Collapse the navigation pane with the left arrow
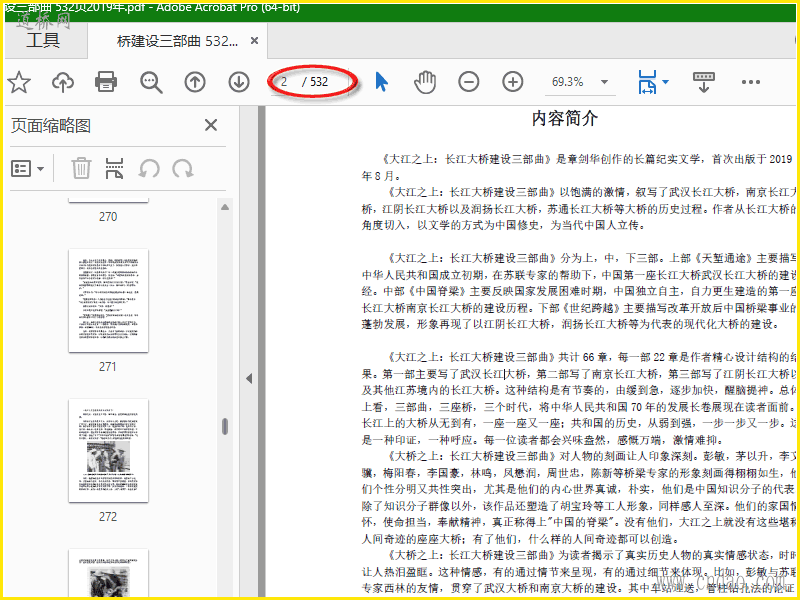 point(249,379)
